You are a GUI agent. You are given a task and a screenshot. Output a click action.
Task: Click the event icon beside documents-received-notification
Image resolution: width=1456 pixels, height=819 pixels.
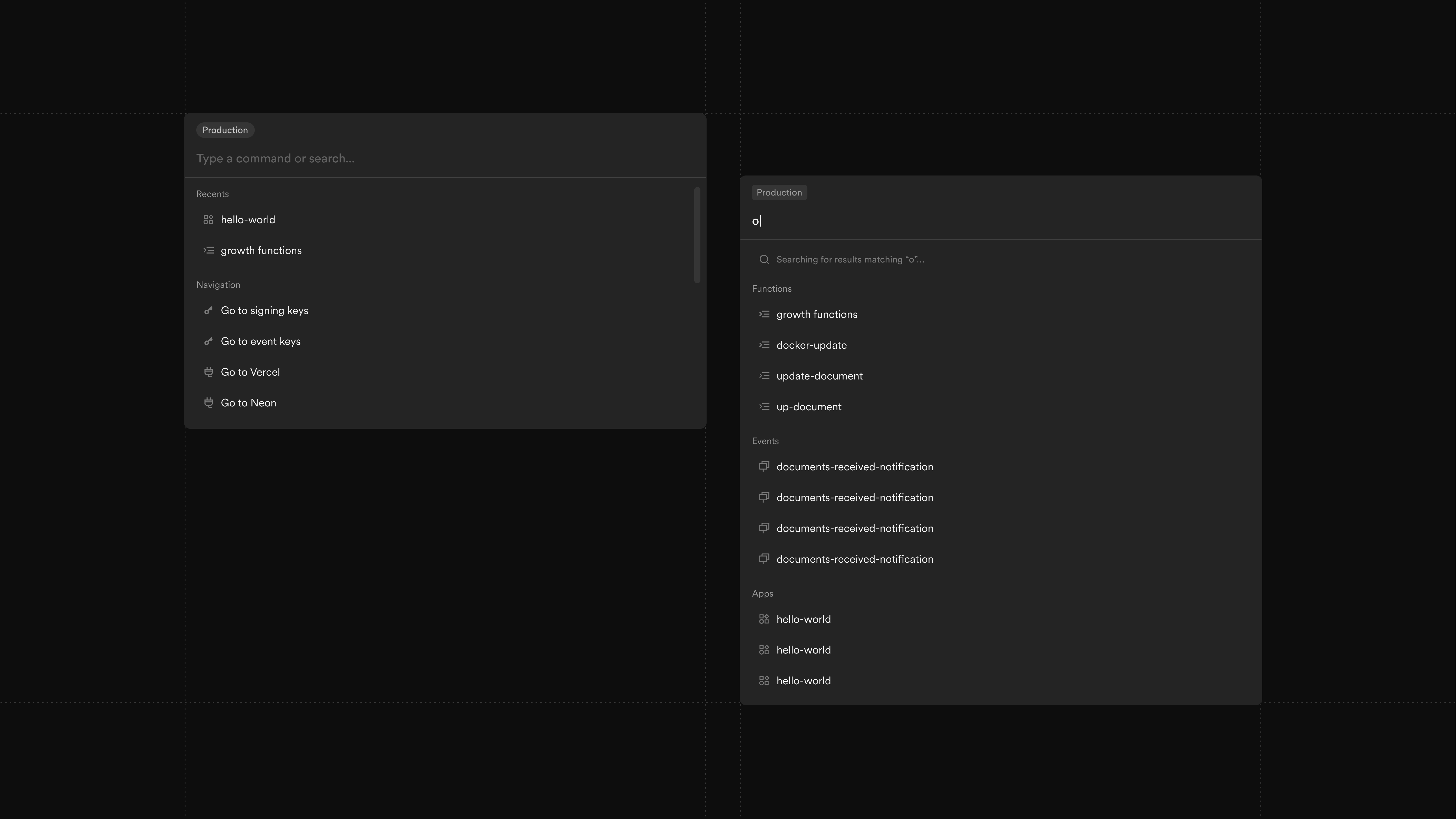[x=764, y=466]
